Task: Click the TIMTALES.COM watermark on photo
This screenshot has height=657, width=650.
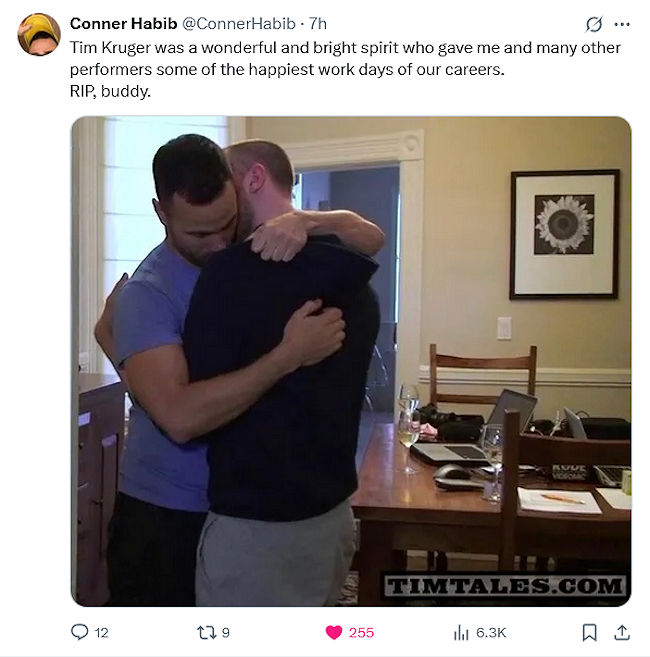Action: click(x=505, y=585)
